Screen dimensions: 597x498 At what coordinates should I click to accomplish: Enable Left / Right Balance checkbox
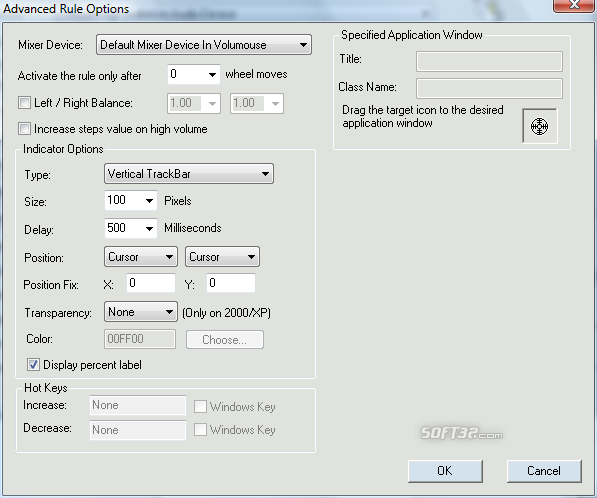coord(24,103)
